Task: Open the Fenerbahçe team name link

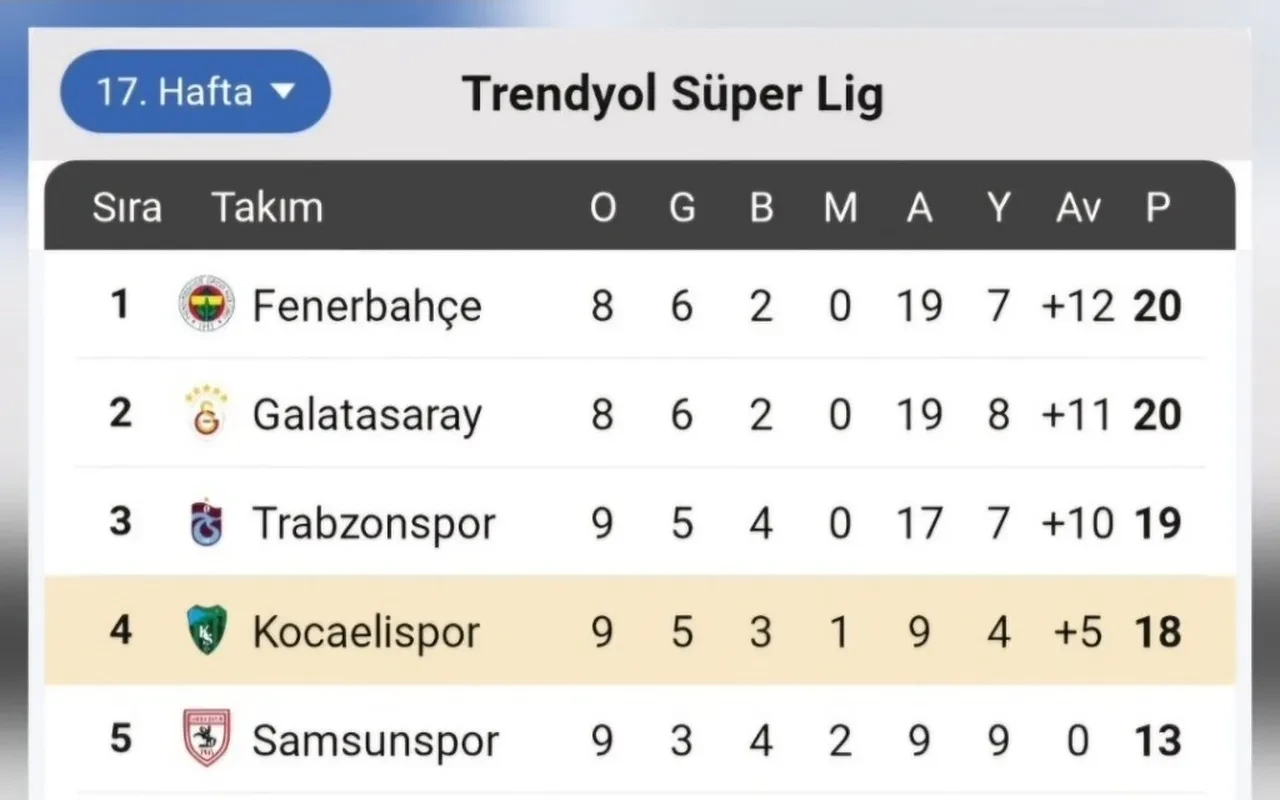Action: tap(366, 305)
